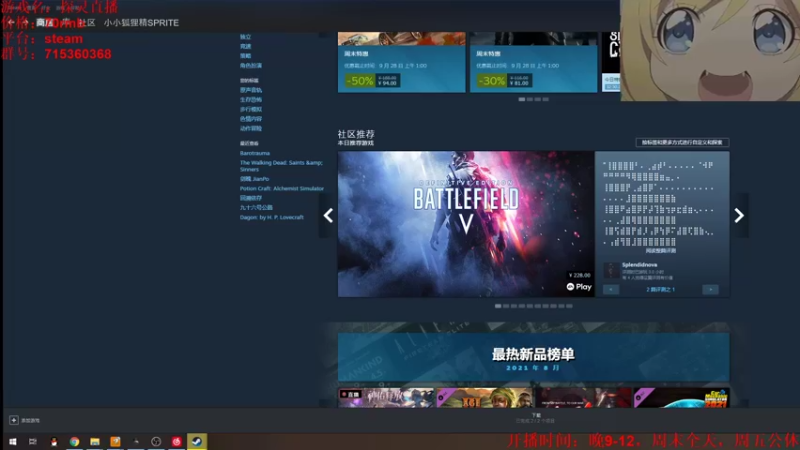Select last page dot under Battlefield carousel
The height and width of the screenshot is (450, 800).
click(x=569, y=306)
